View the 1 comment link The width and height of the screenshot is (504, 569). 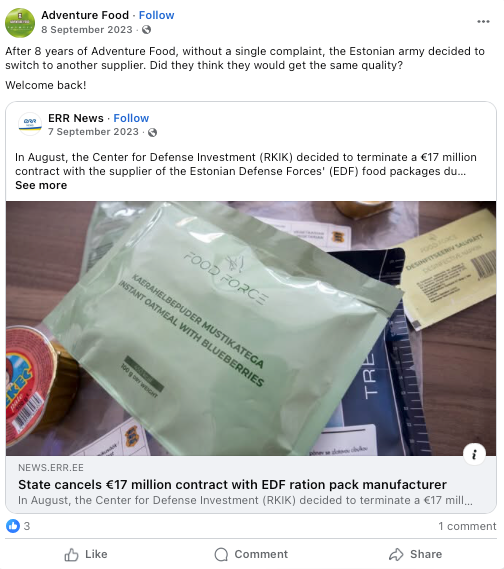tap(467, 526)
